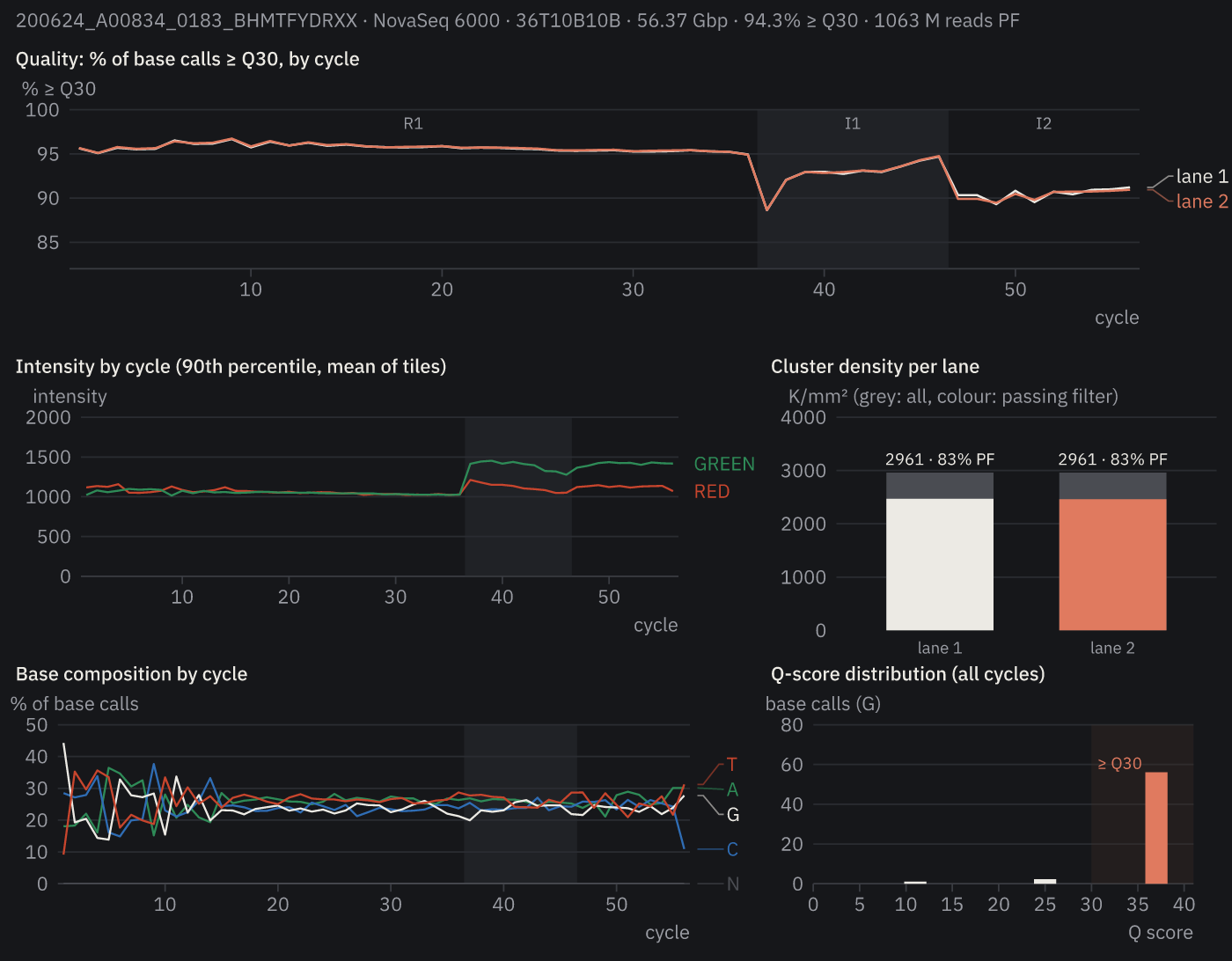Select the "Quality: % of base calls ≥ Q30, by cycle" title
1232x961 pixels.
187,59
